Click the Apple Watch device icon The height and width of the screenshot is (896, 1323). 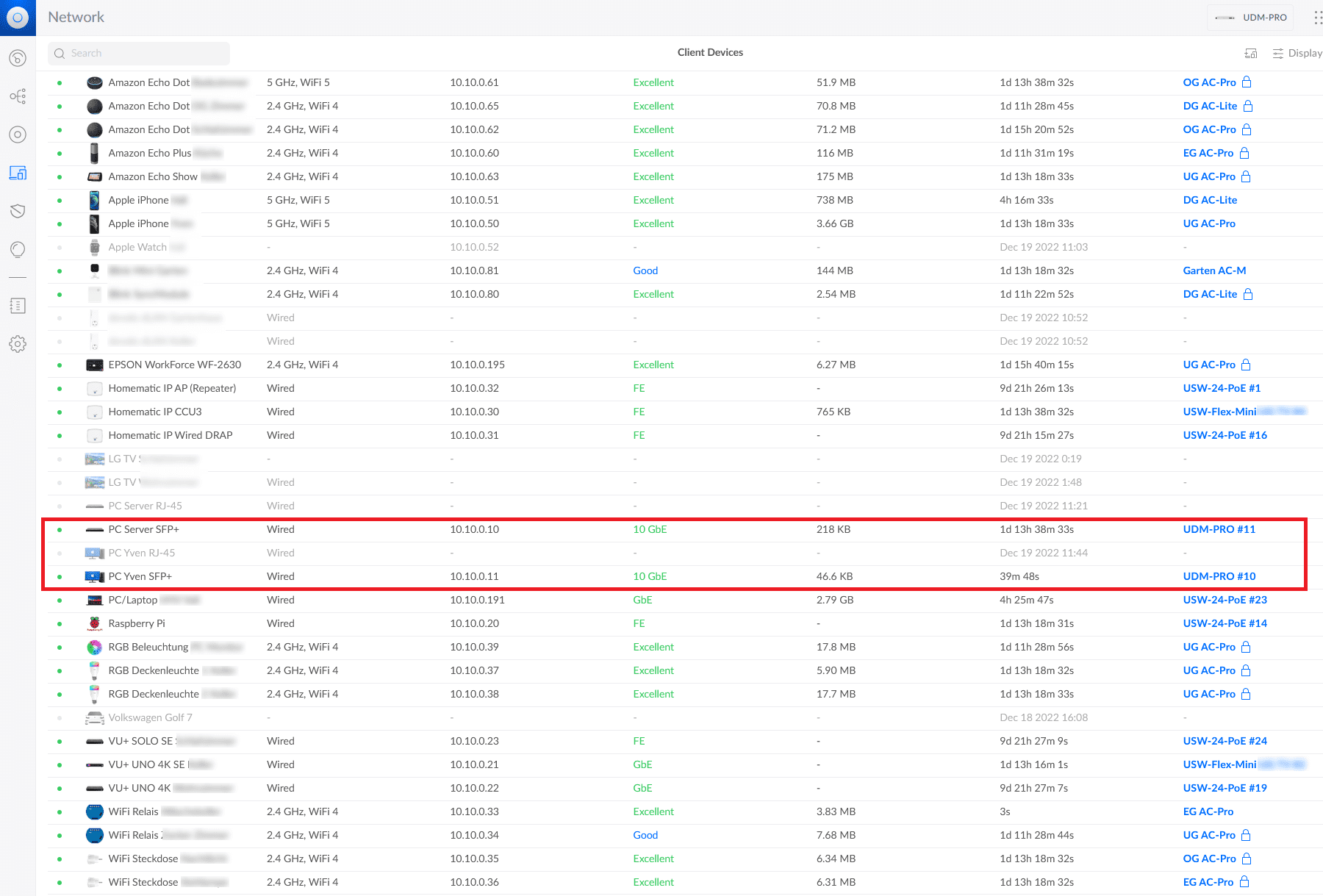coord(94,247)
